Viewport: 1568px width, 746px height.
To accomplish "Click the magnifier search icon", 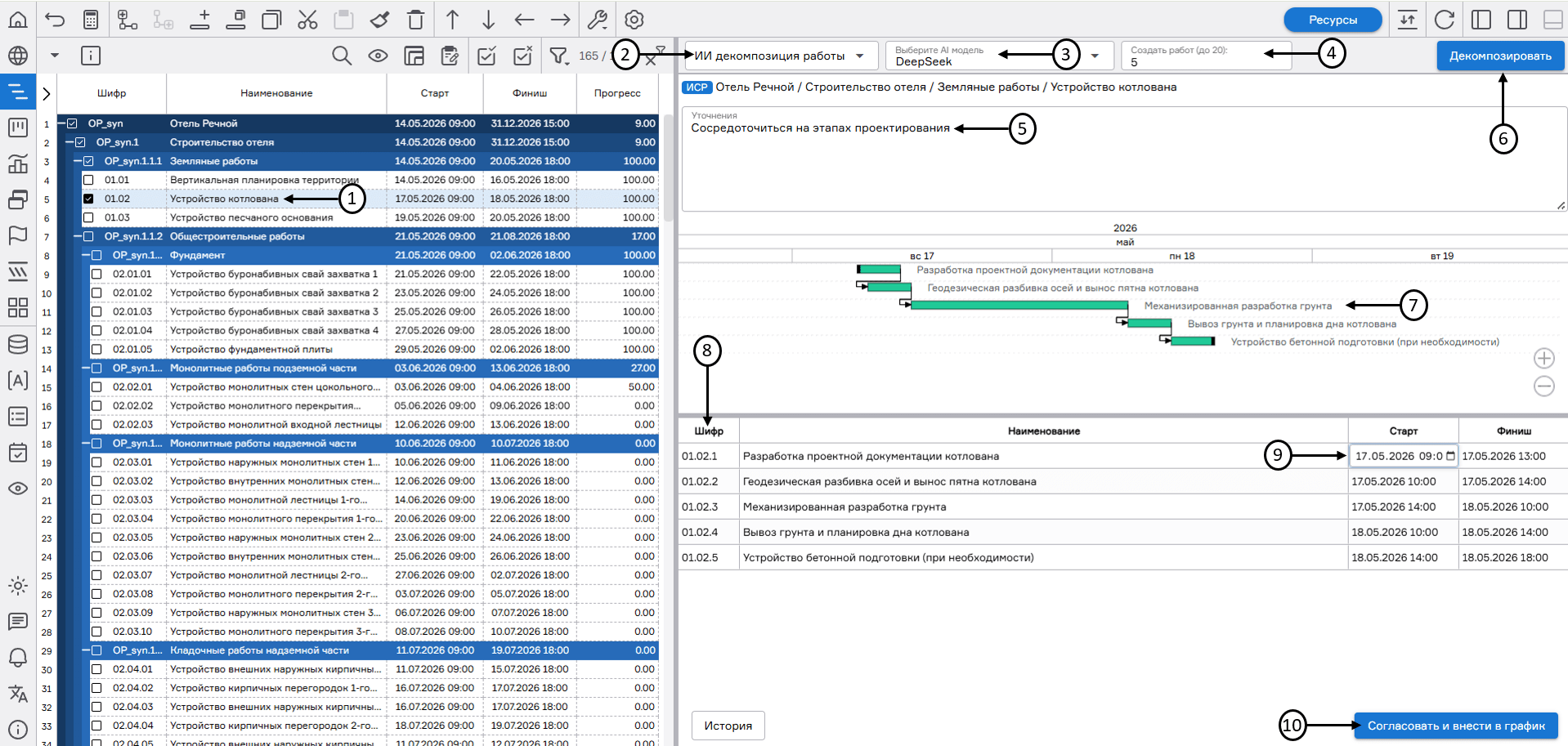I will [x=342, y=56].
